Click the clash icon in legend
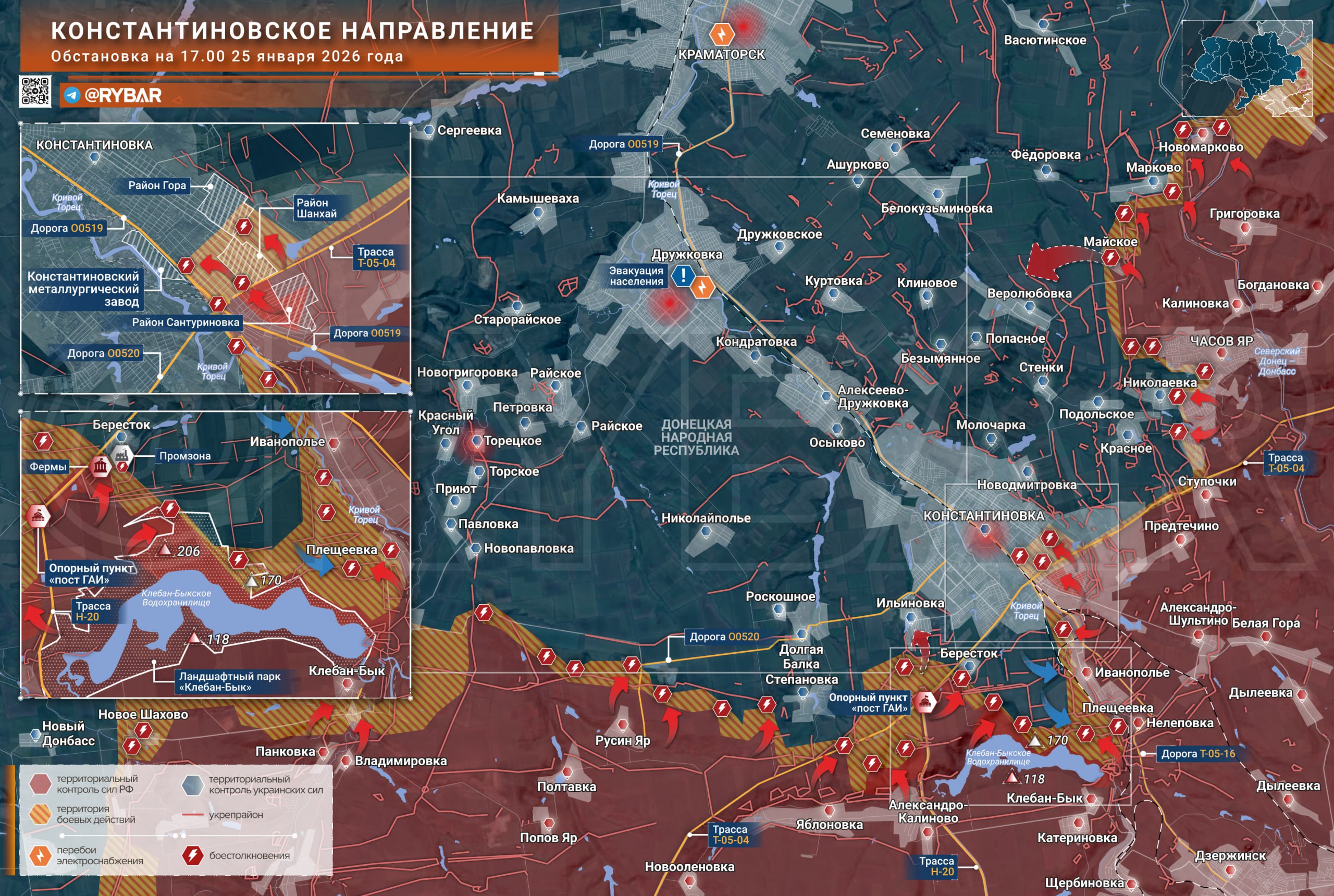 point(193,855)
